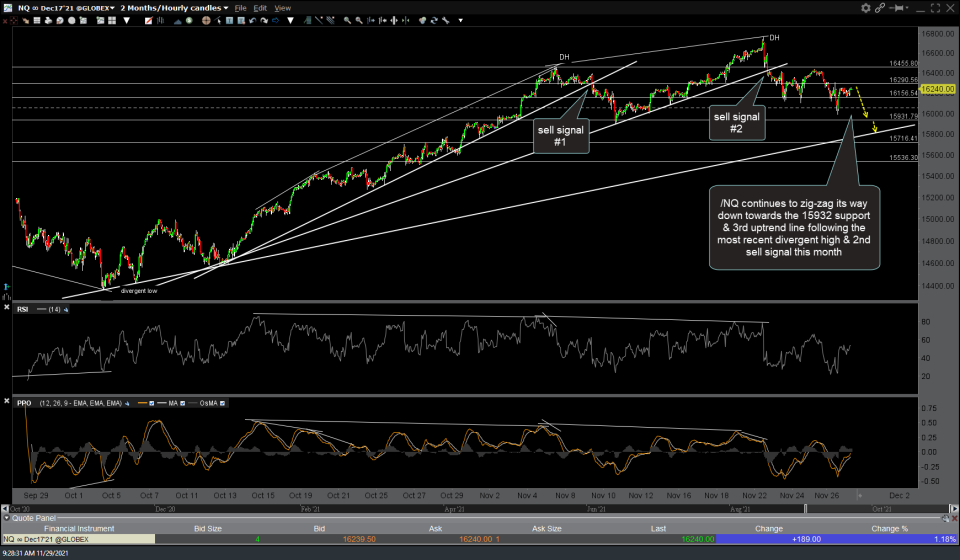960x560 pixels.
Task: Open the Edit menu
Action: click(x=260, y=8)
